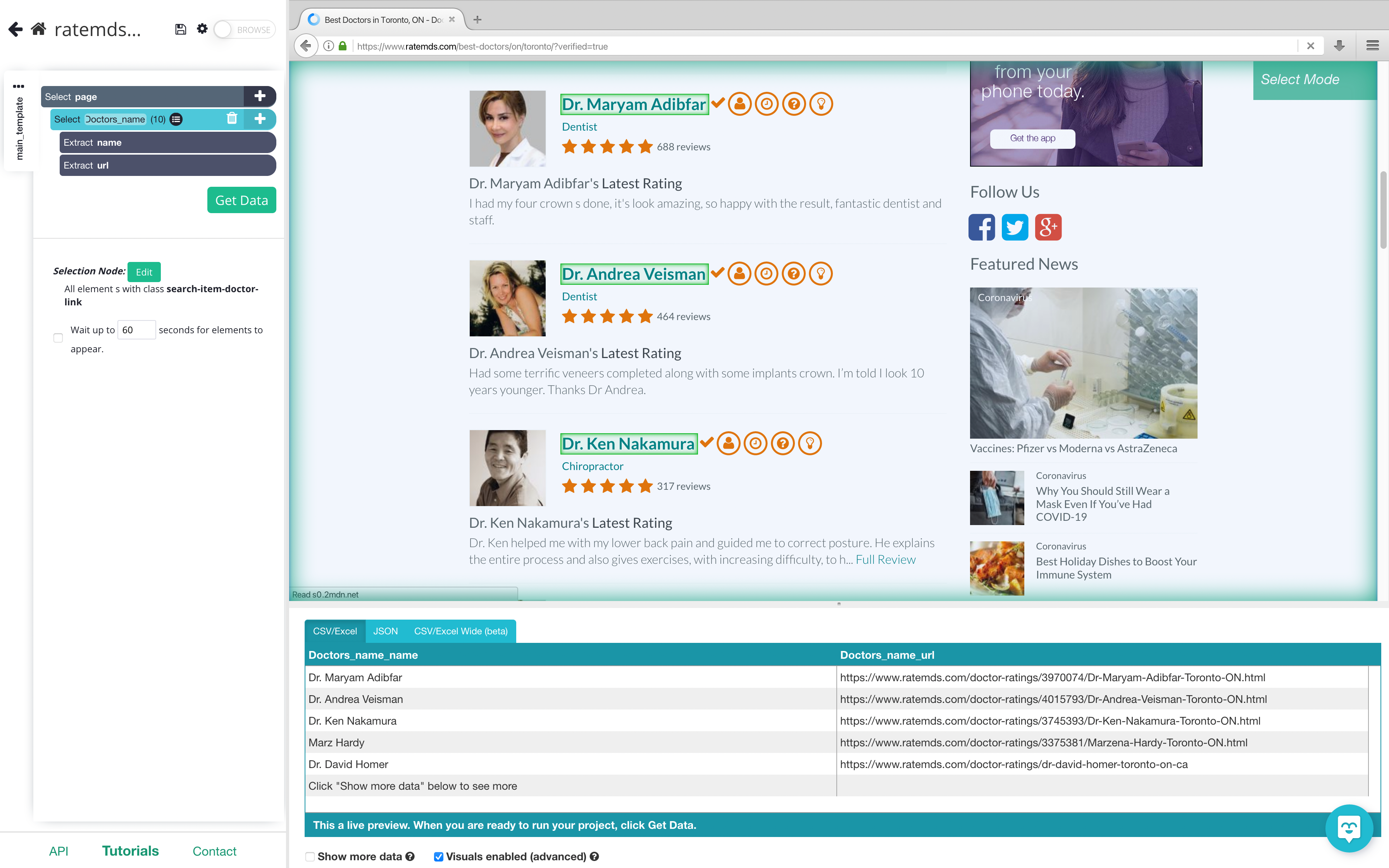The image size is (1389, 868).
Task: Open Full Review link for Dr. Ken Nakamura
Action: [886, 559]
